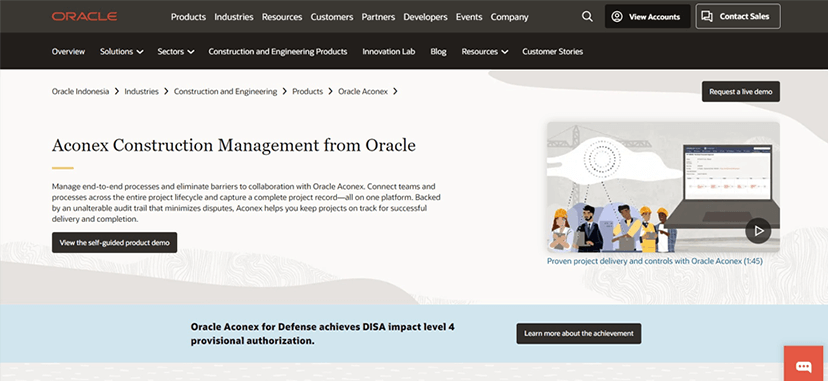The image size is (828, 381).
Task: Open the Developers menu
Action: [425, 17]
